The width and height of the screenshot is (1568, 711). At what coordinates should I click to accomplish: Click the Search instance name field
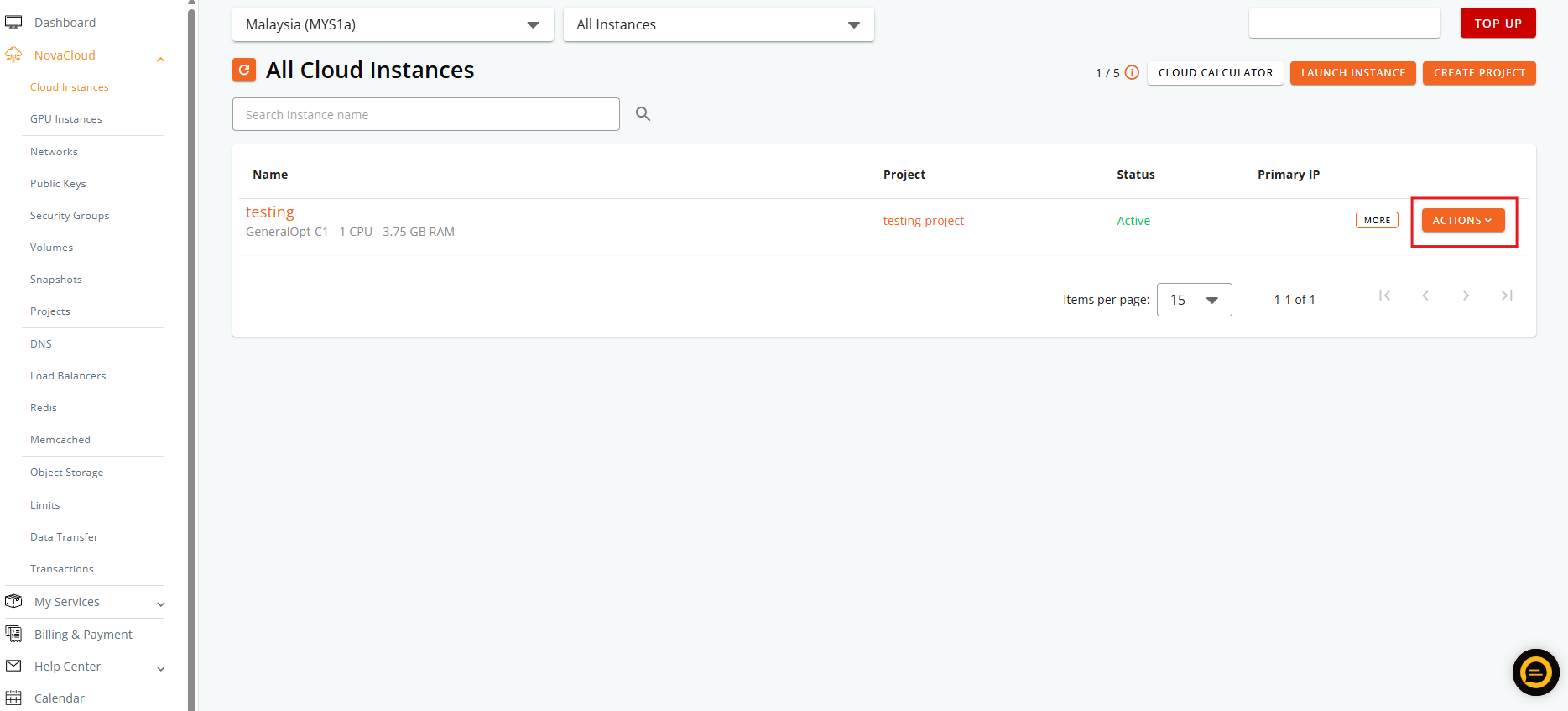point(426,114)
